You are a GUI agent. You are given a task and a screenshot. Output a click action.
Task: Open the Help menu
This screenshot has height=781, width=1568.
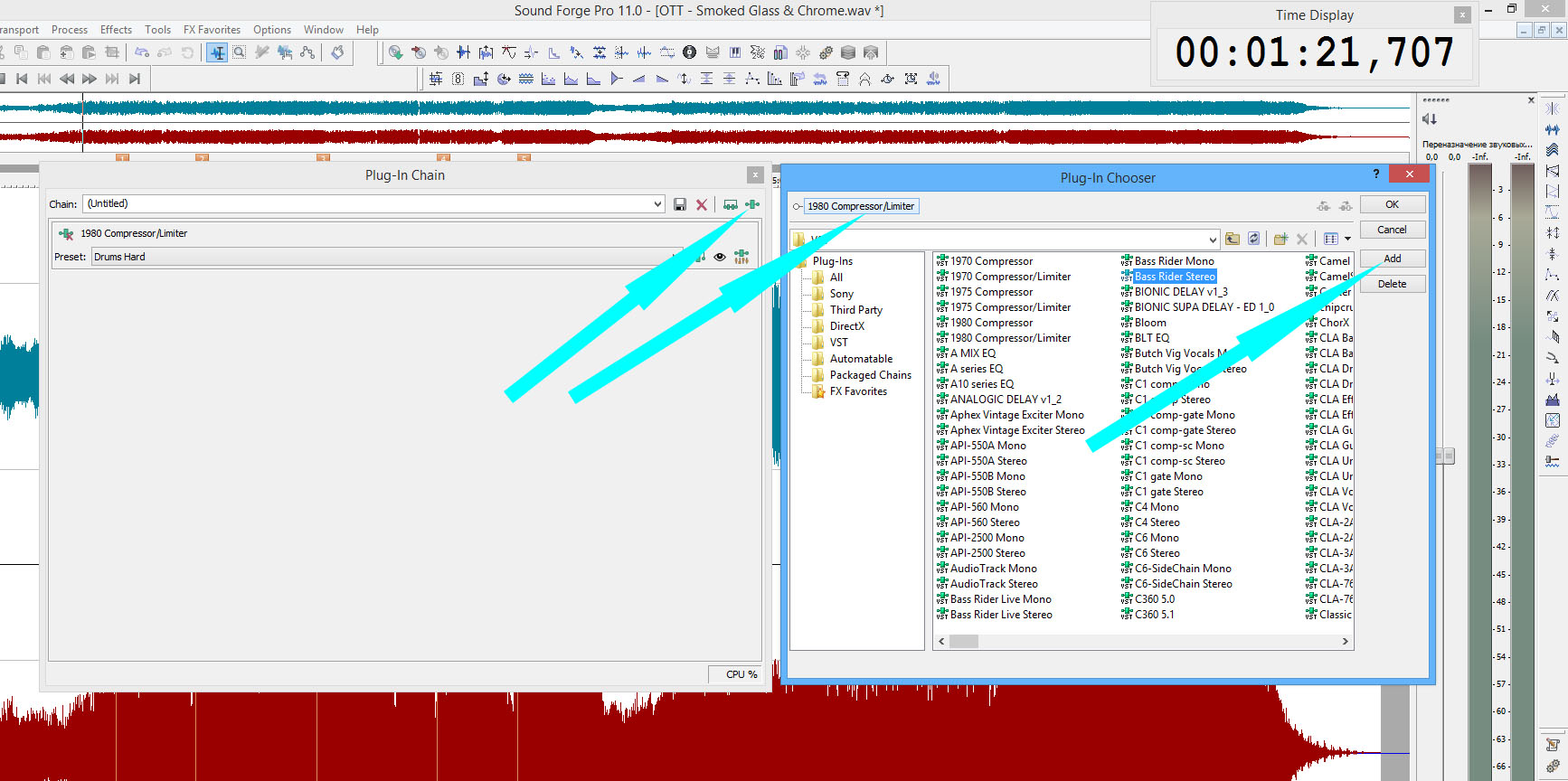pos(367,30)
